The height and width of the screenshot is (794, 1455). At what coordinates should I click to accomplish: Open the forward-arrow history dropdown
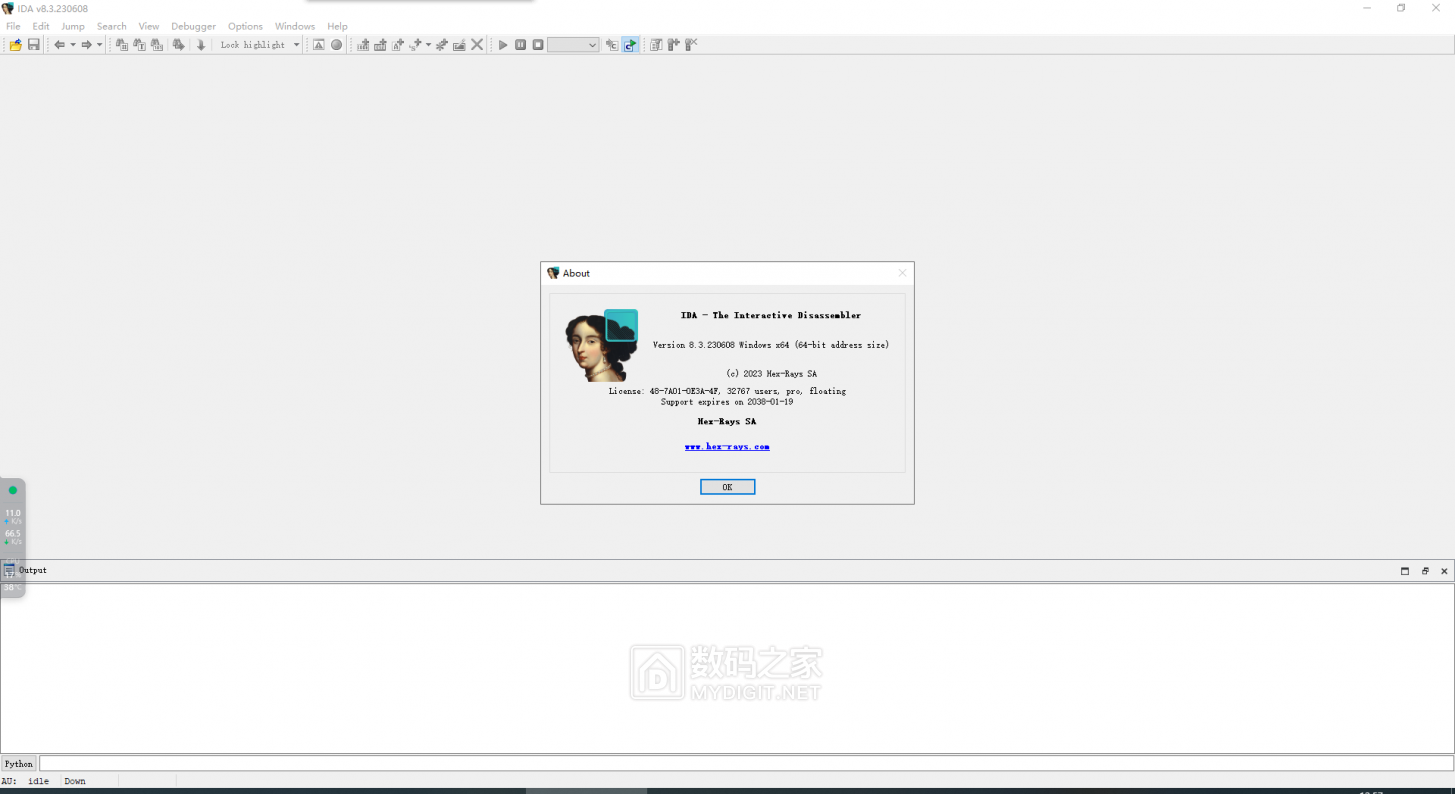coord(100,45)
